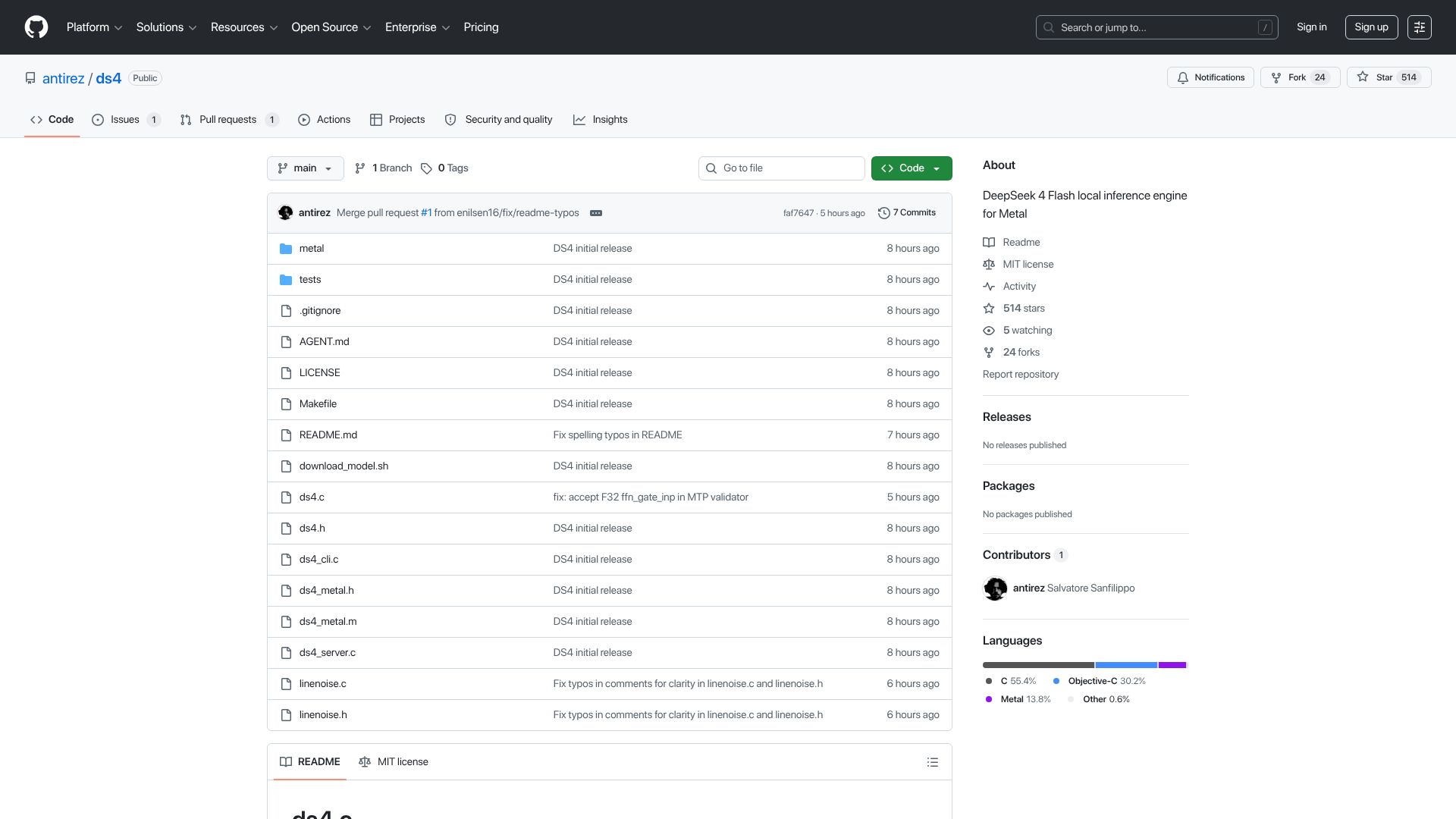Open the Insights tab
Screen dimensions: 1456x819
click(601, 120)
